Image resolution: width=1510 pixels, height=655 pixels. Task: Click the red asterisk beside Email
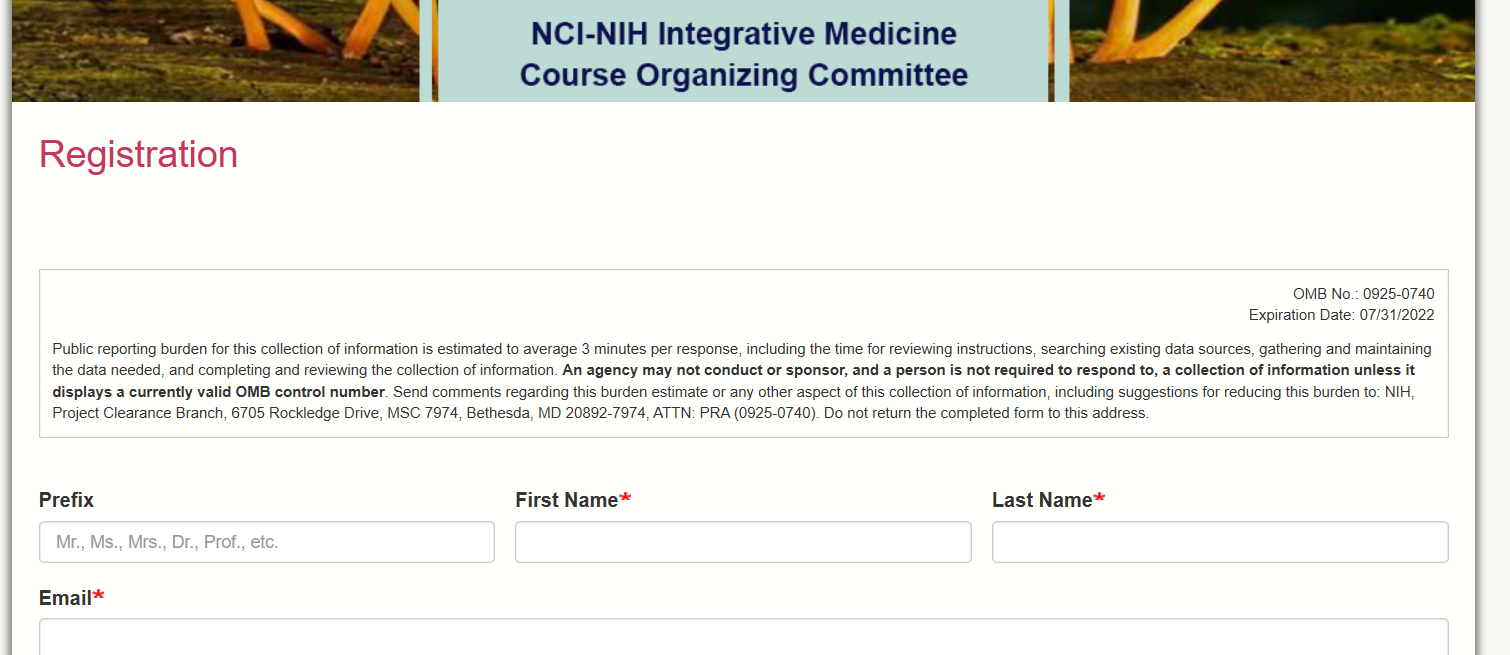click(x=99, y=598)
